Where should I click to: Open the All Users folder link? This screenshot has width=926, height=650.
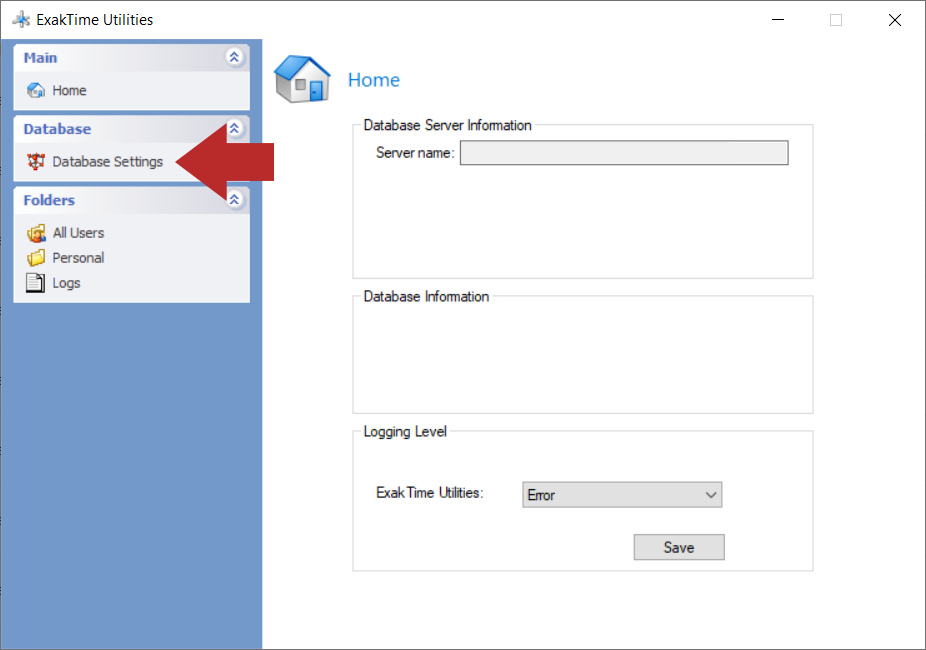78,233
